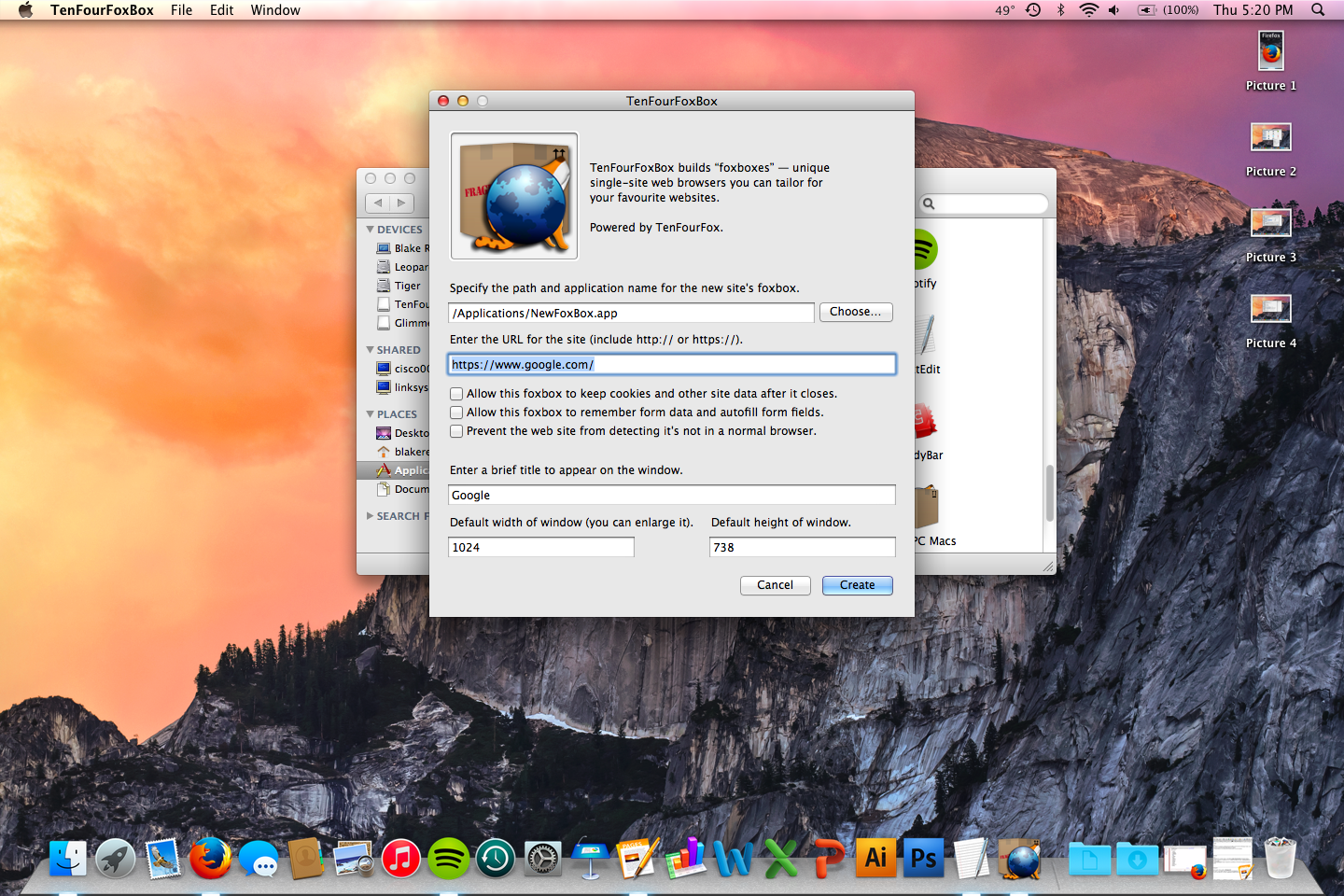Screen dimensions: 1344x896
Task: Click the site URL input field
Action: click(x=672, y=364)
